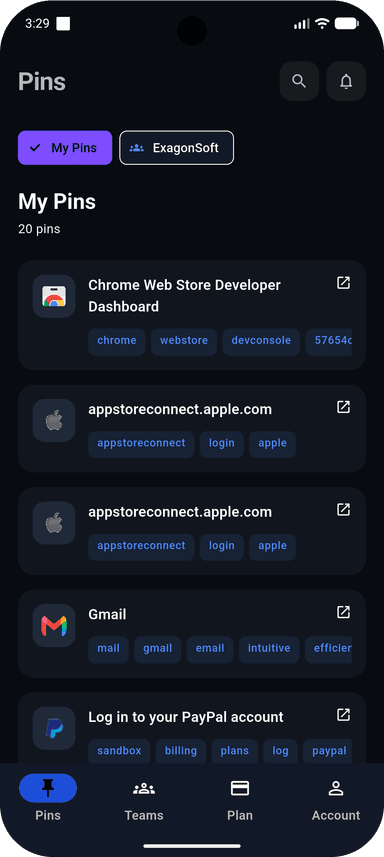Screen dimensions: 384x857
Task: Open Chrome Web Store Developer Dashboard externally
Action: (343, 283)
